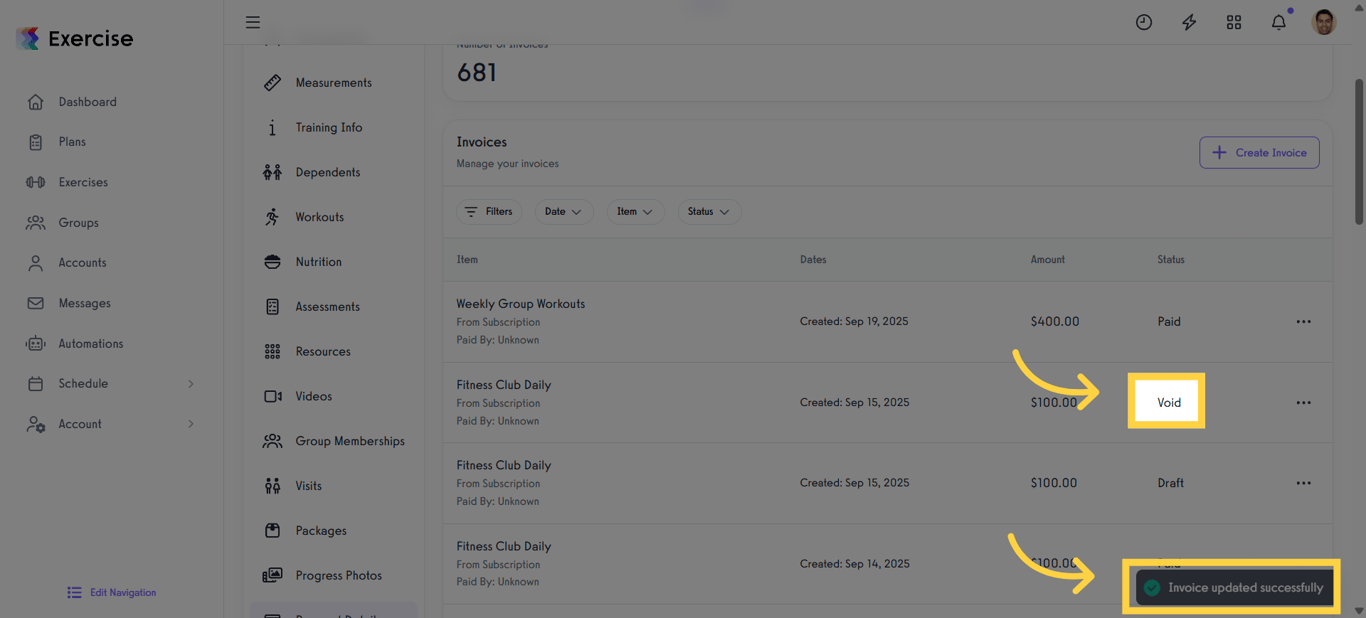Select Nutrition in the client menu
The image size is (1366, 618).
click(x=318, y=262)
